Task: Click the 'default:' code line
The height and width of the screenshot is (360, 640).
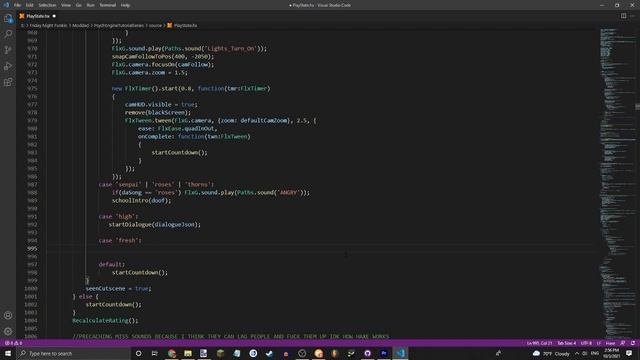Action: (112, 264)
